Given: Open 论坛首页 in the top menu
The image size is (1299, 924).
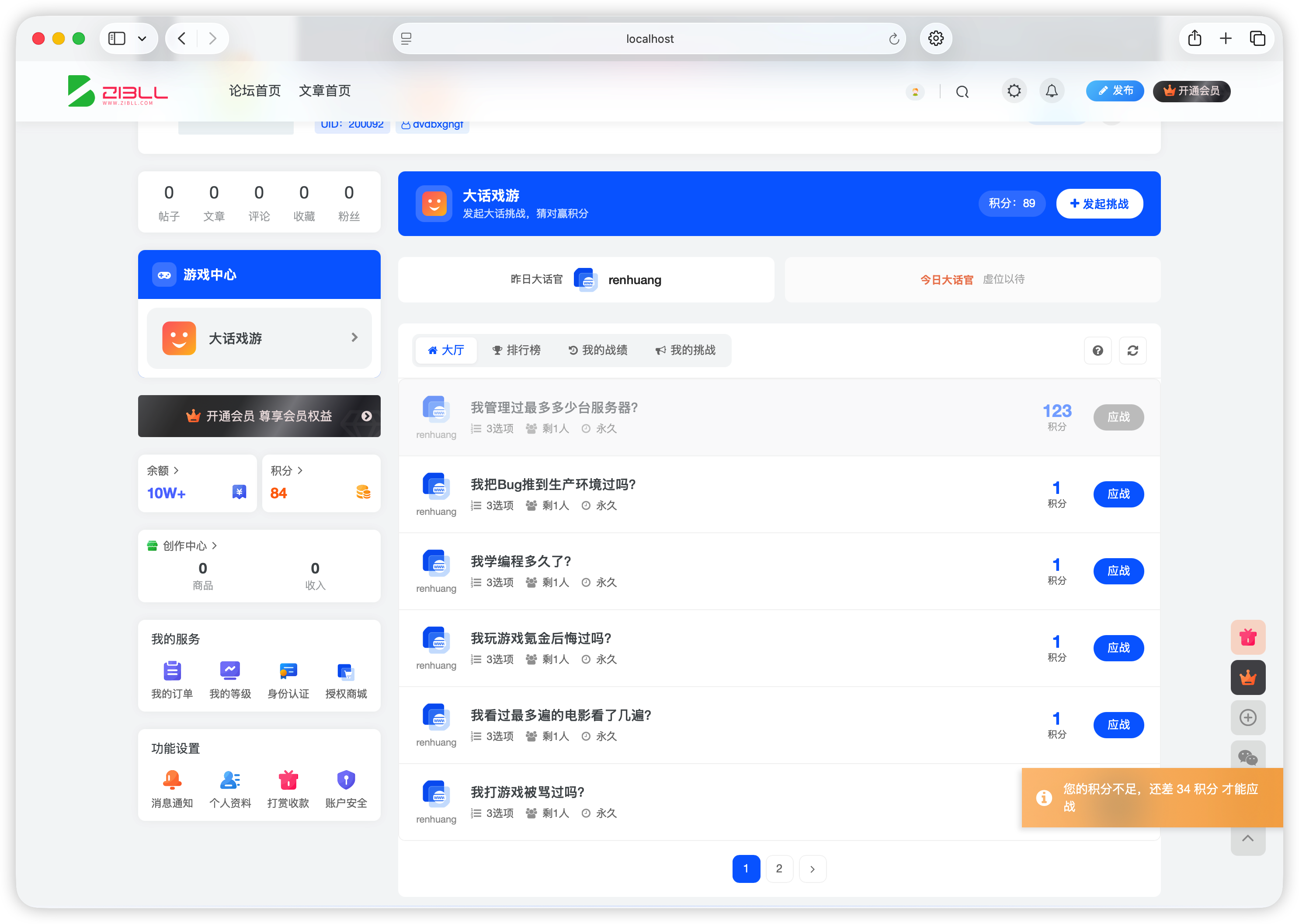Looking at the screenshot, I should tap(254, 90).
